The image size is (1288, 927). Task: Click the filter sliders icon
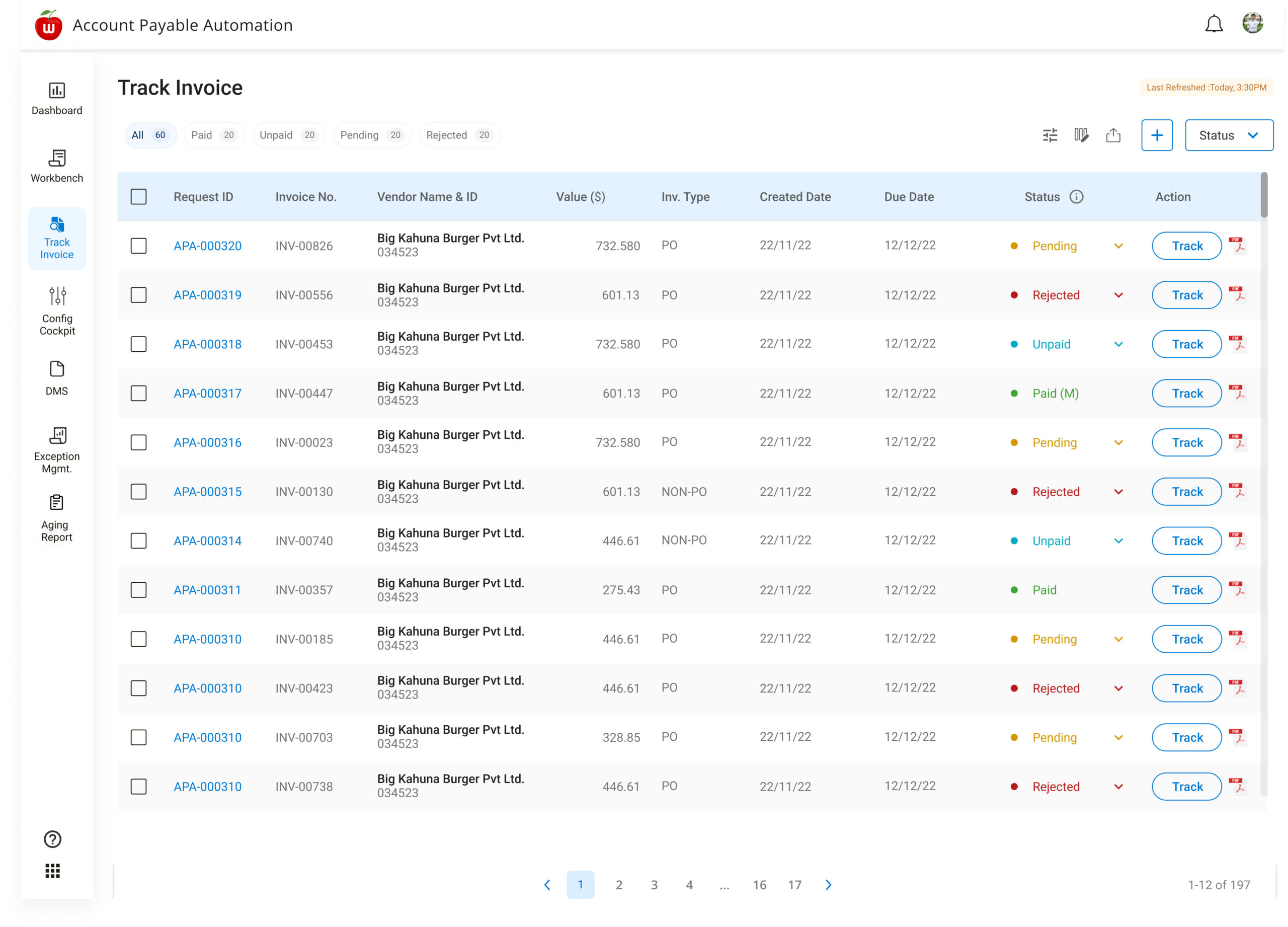pos(1050,135)
